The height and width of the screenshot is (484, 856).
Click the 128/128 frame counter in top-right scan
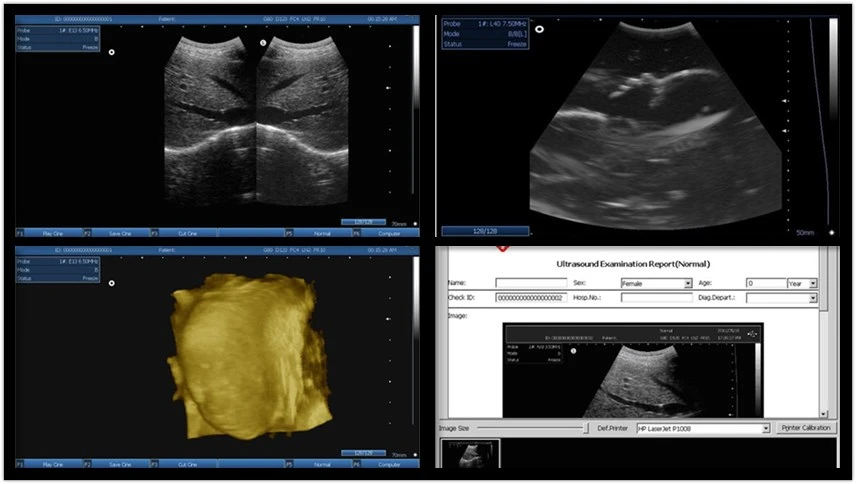[484, 231]
